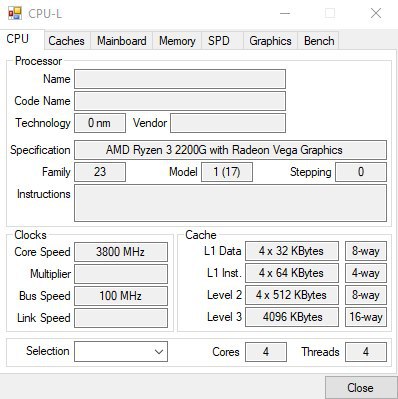Open the Mainboard tab
This screenshot has height=399, width=398.
[122, 41]
